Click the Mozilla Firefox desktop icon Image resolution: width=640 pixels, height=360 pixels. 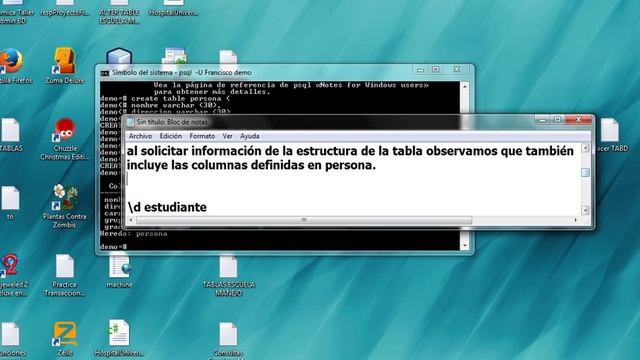coord(11,61)
